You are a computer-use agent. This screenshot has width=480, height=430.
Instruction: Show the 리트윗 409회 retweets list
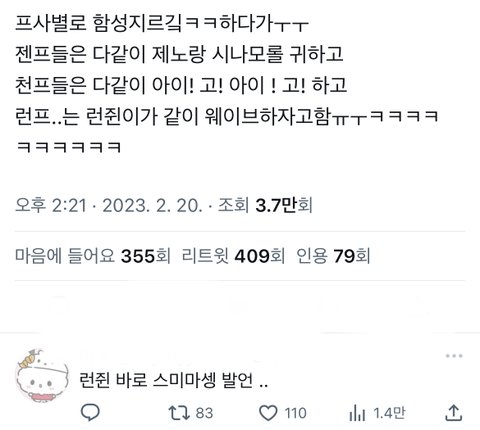pyautogui.click(x=233, y=256)
